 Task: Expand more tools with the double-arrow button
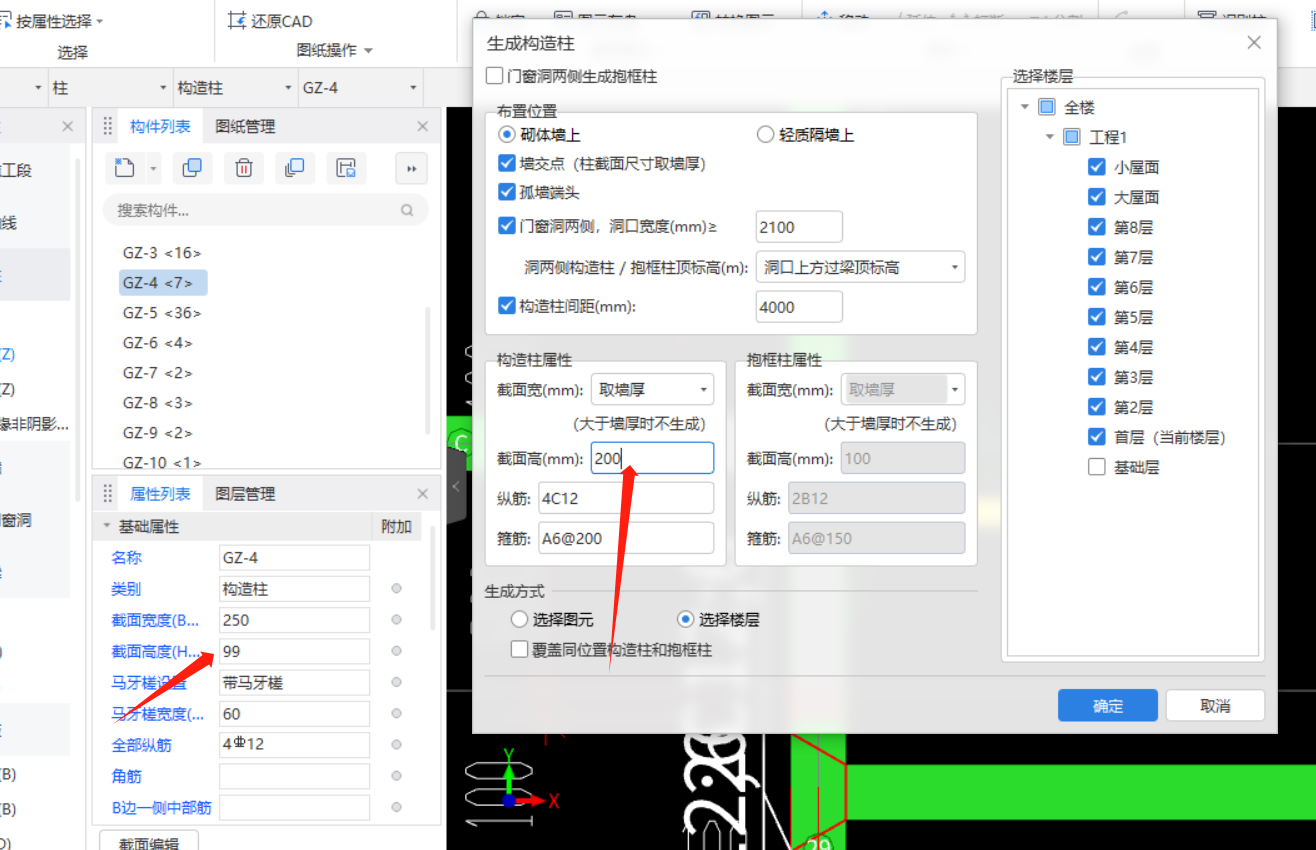point(411,169)
